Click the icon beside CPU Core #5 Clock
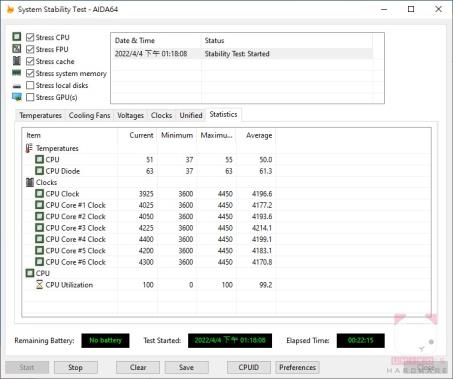453x379 pixels. click(x=40, y=250)
